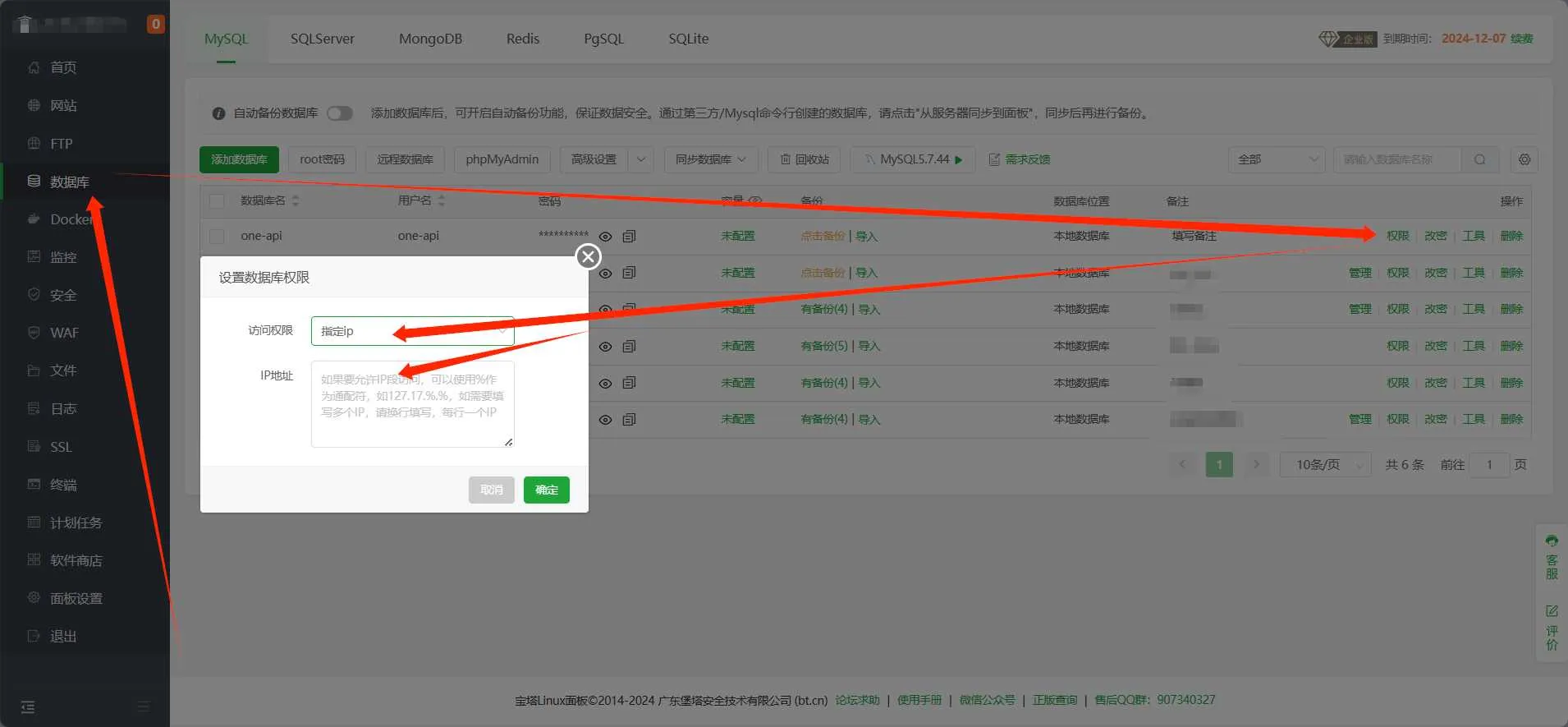Open table column settings gear icon
The width and height of the screenshot is (1568, 727).
click(1524, 159)
